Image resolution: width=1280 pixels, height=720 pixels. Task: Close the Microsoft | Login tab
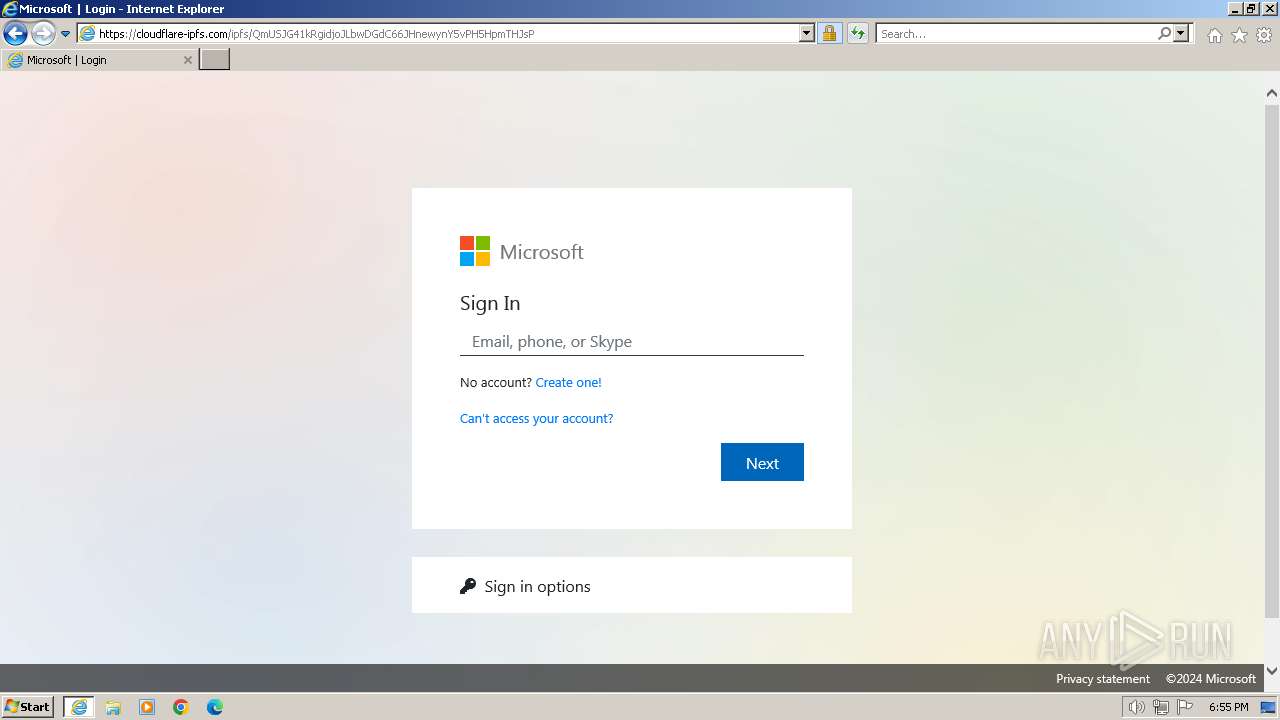tap(187, 60)
